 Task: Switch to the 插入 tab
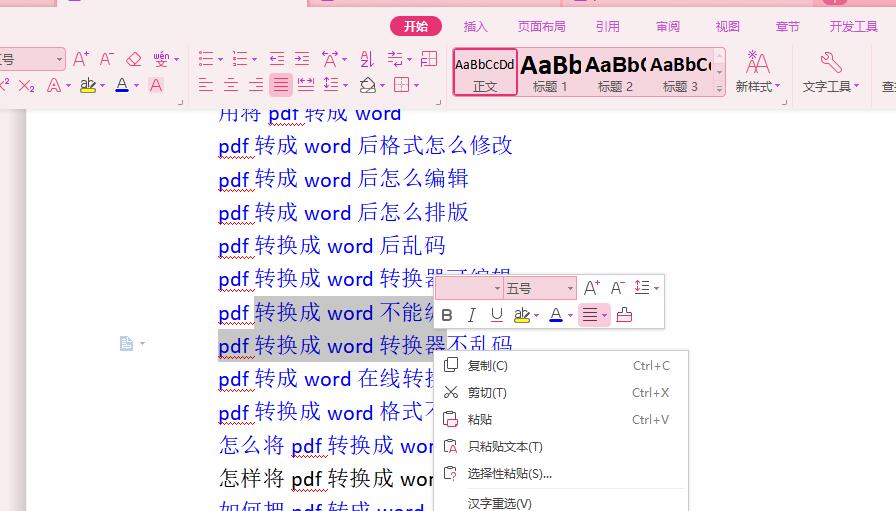tap(475, 26)
